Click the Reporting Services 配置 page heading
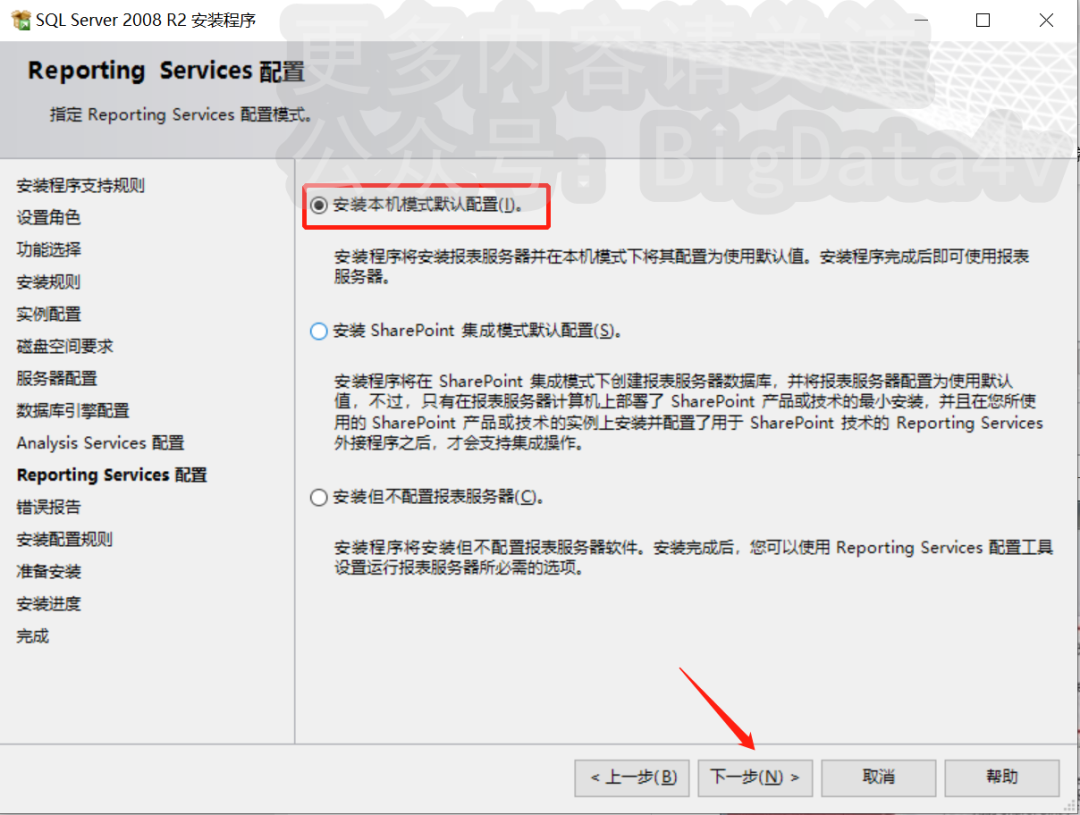1080x815 pixels. 166,71
